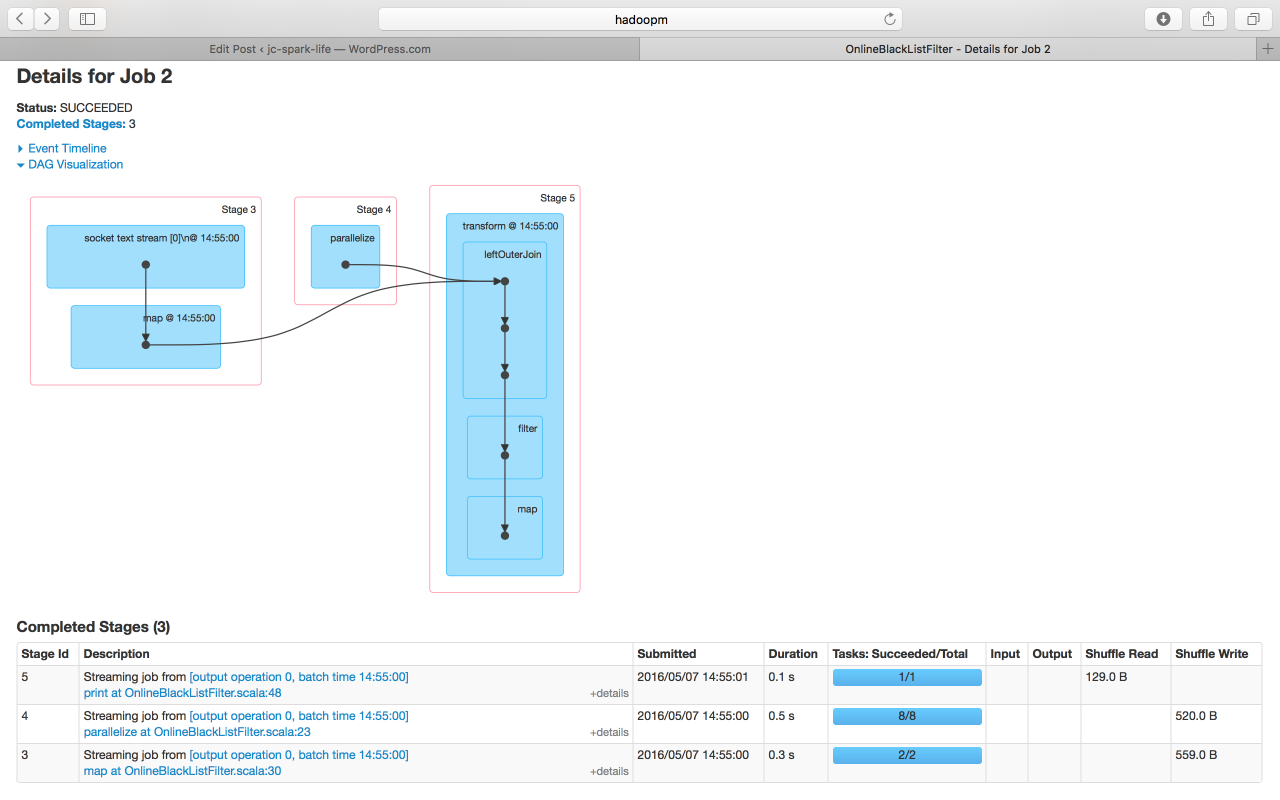Sort by Description column header

116,654
